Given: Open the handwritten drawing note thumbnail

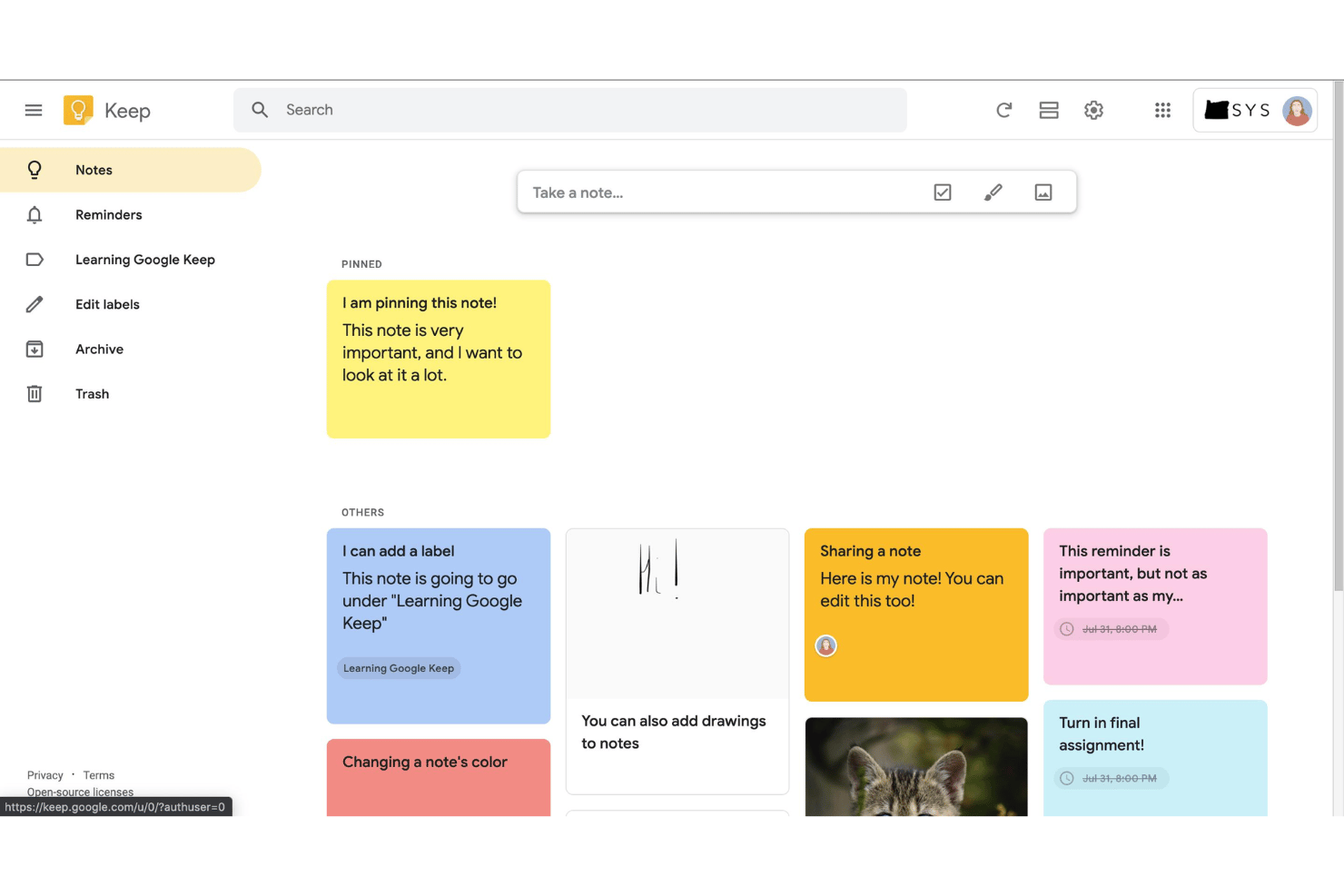Looking at the screenshot, I should tap(677, 614).
